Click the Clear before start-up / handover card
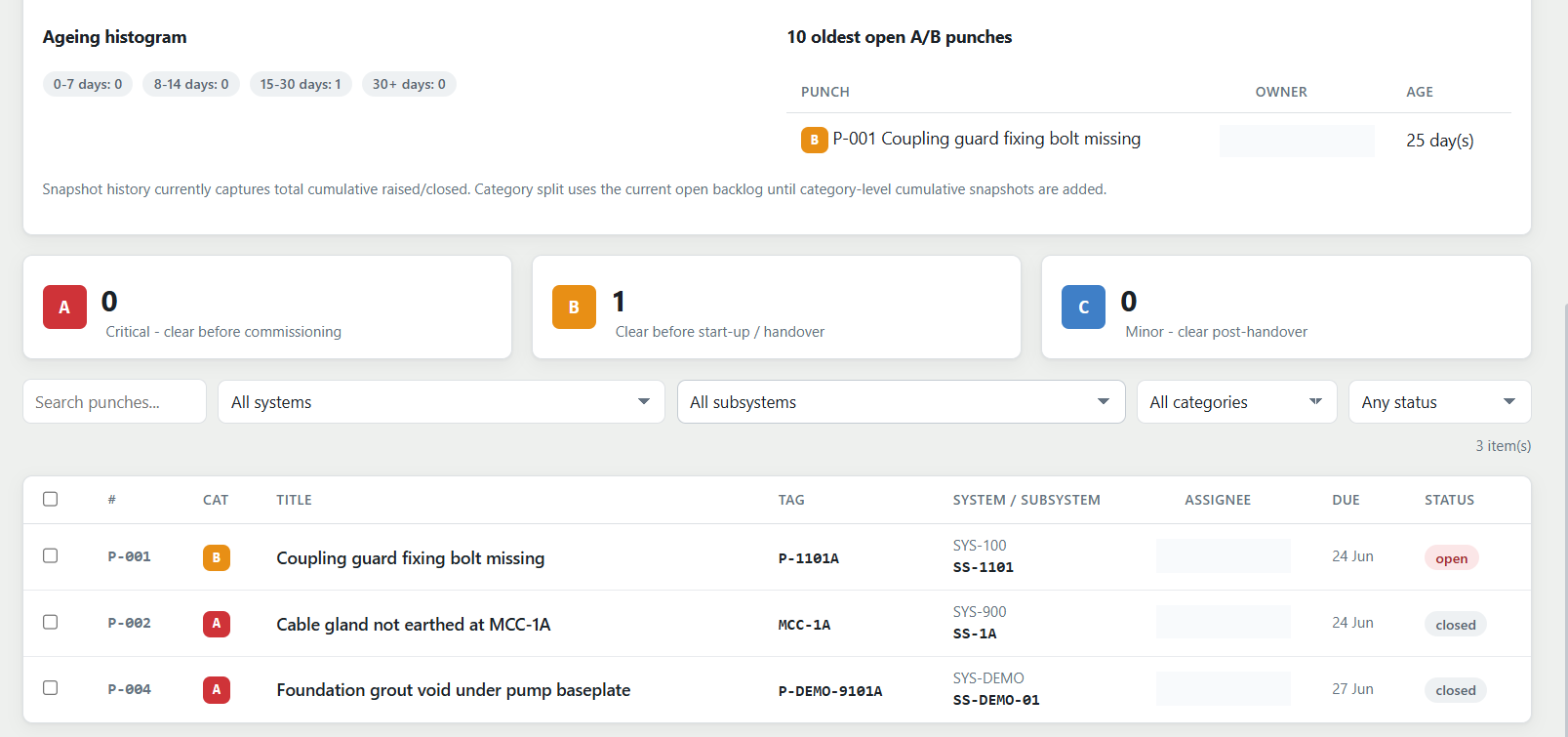 click(777, 307)
